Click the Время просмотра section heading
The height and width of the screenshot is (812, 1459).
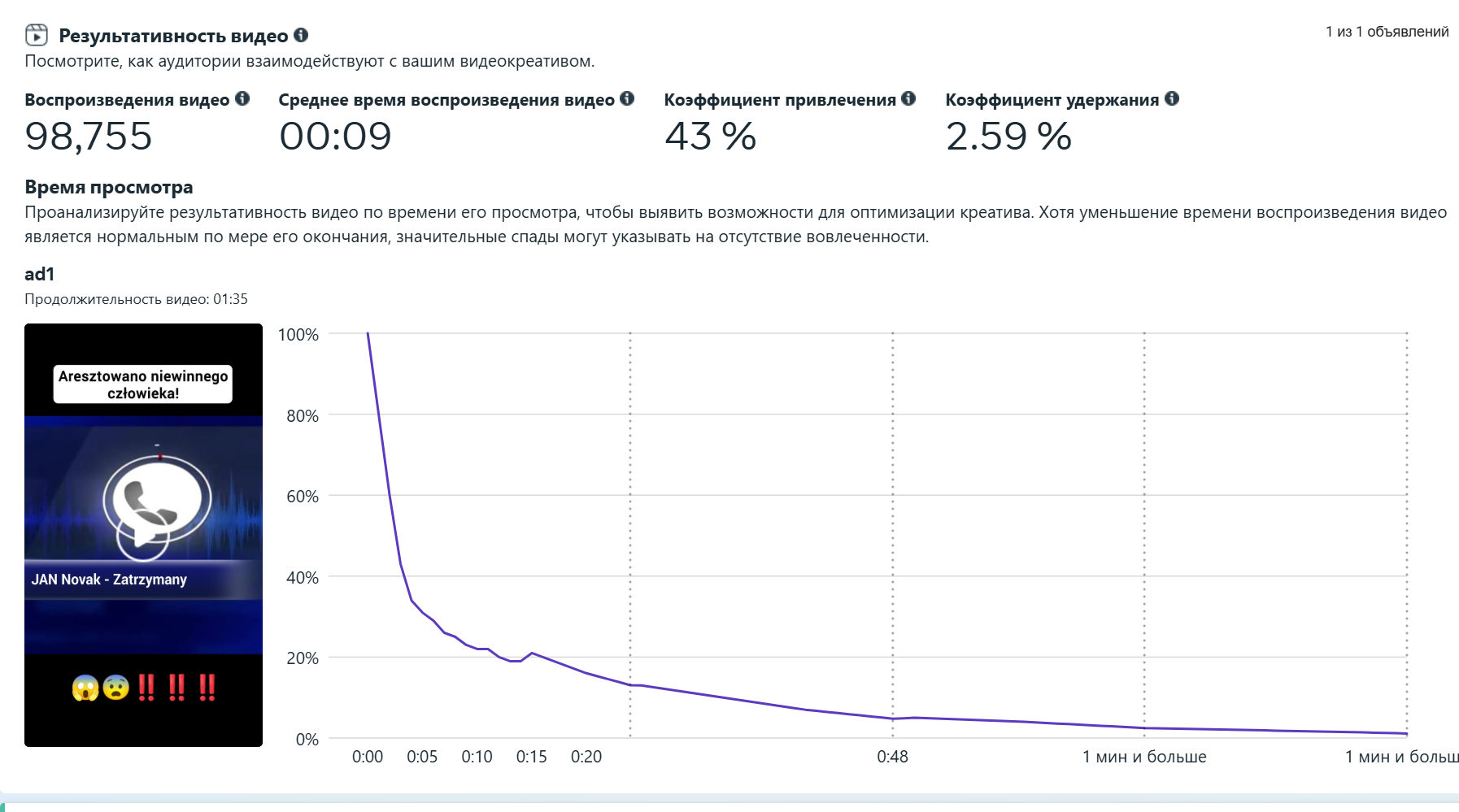[109, 187]
